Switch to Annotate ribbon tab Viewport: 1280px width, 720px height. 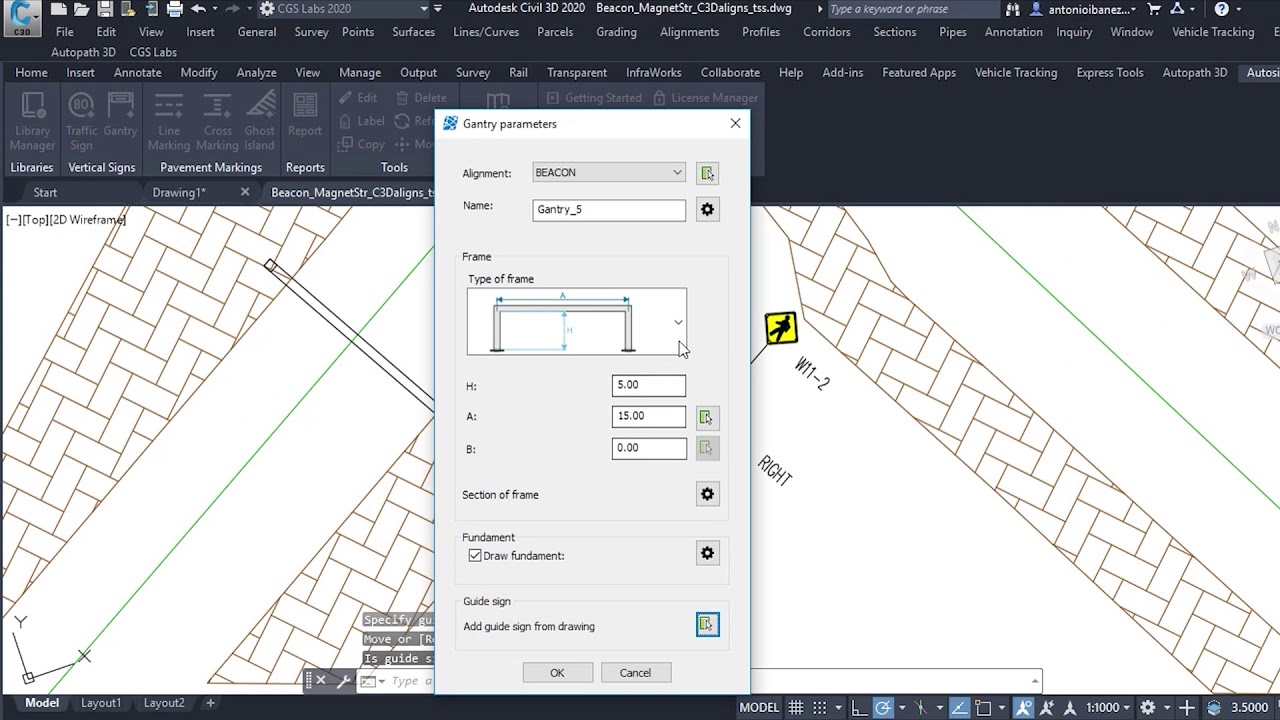click(x=137, y=73)
